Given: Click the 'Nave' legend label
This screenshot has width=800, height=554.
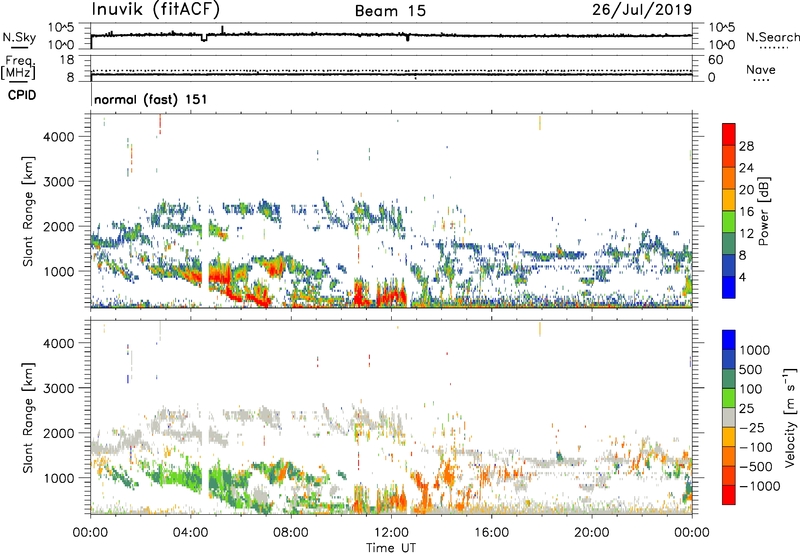Looking at the screenshot, I should tap(760, 70).
